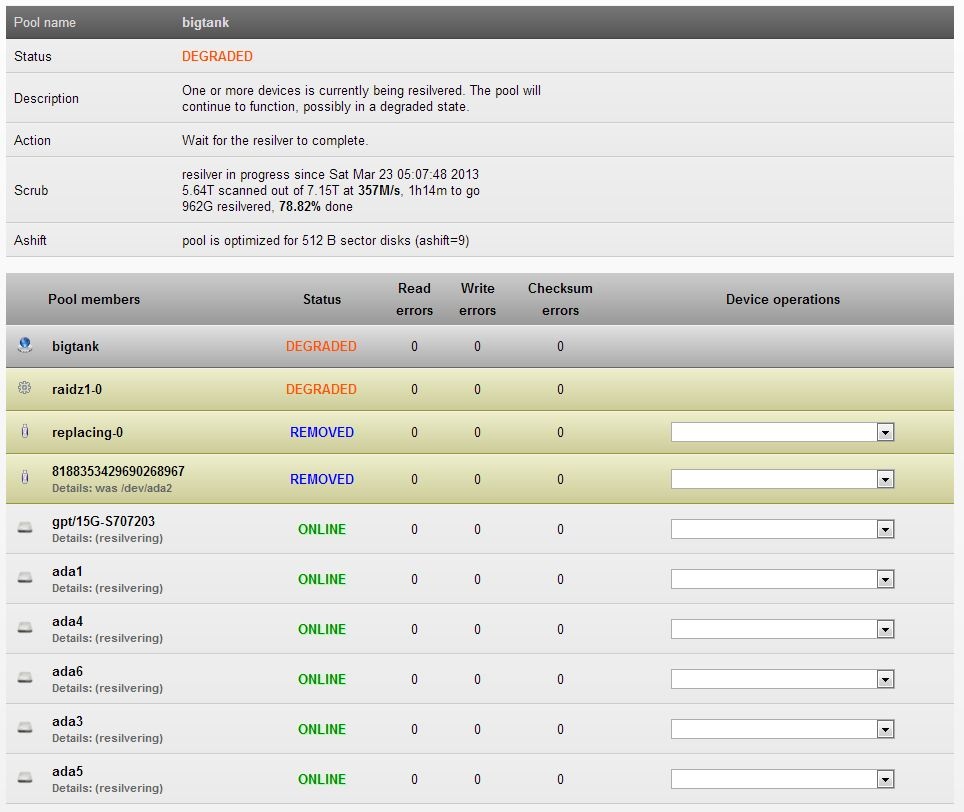Screen dimensions: 964x812
Task: Select the raidz1-0 vdev name
Action: click(x=77, y=389)
